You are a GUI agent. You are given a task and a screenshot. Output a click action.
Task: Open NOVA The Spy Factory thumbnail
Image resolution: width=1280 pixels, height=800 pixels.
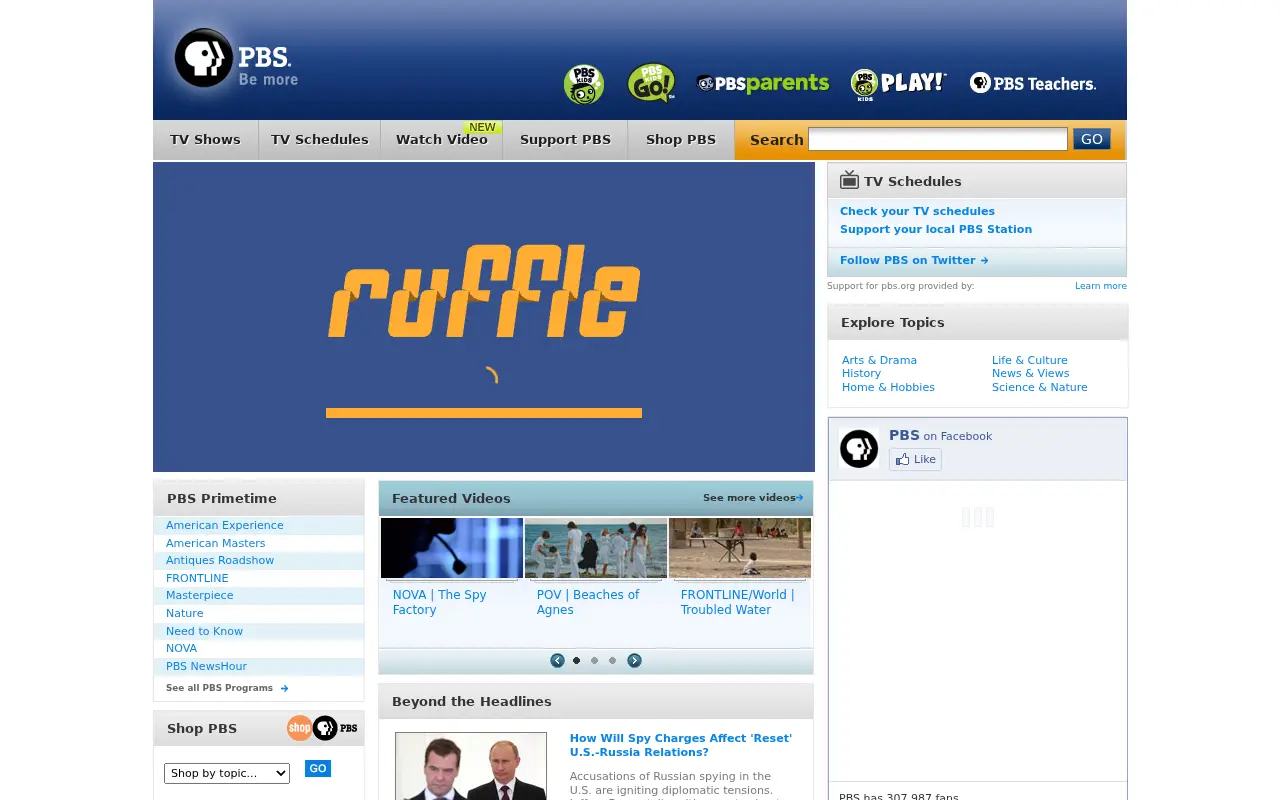(x=452, y=548)
